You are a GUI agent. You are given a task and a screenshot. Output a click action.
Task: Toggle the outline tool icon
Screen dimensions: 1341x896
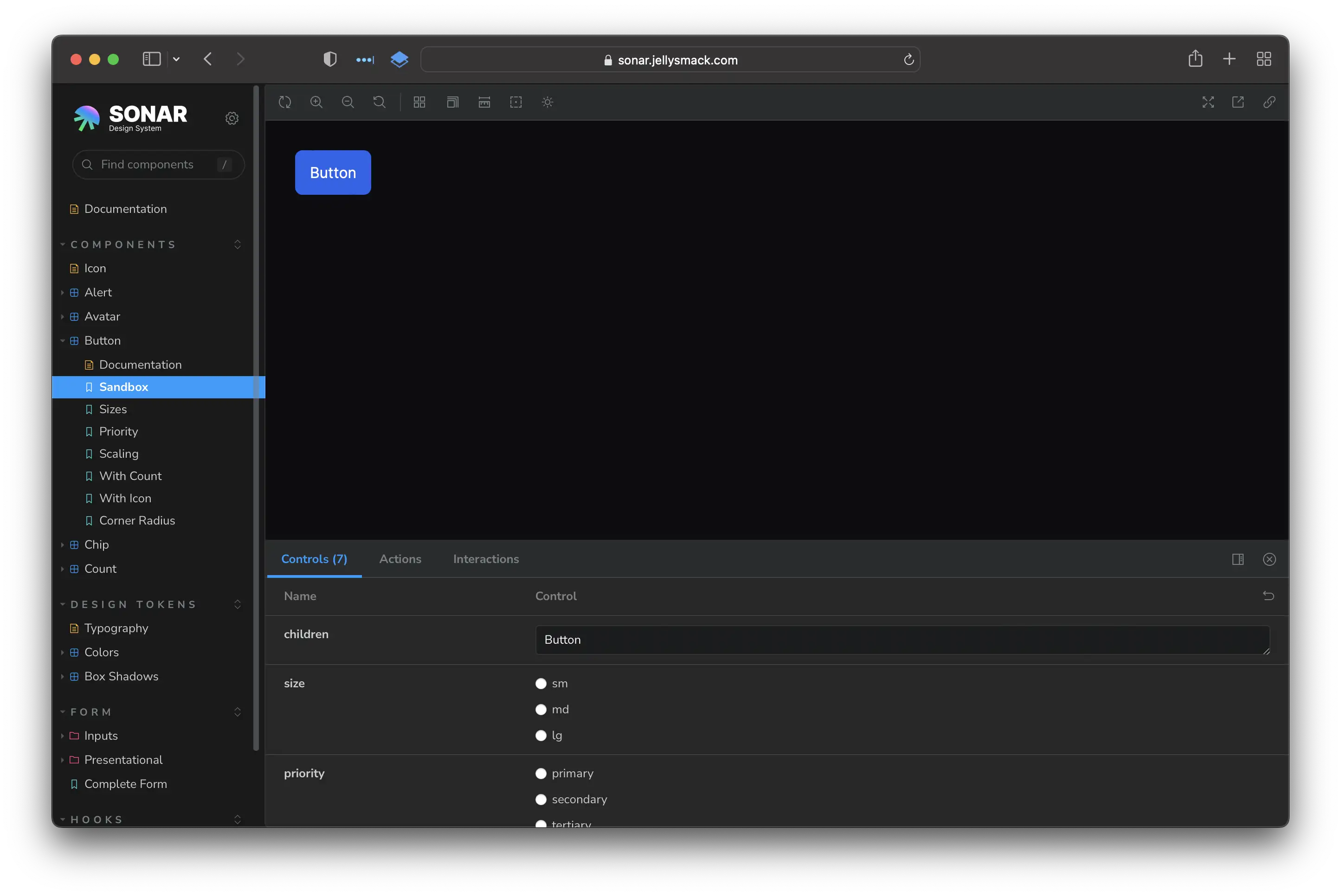coord(516,102)
